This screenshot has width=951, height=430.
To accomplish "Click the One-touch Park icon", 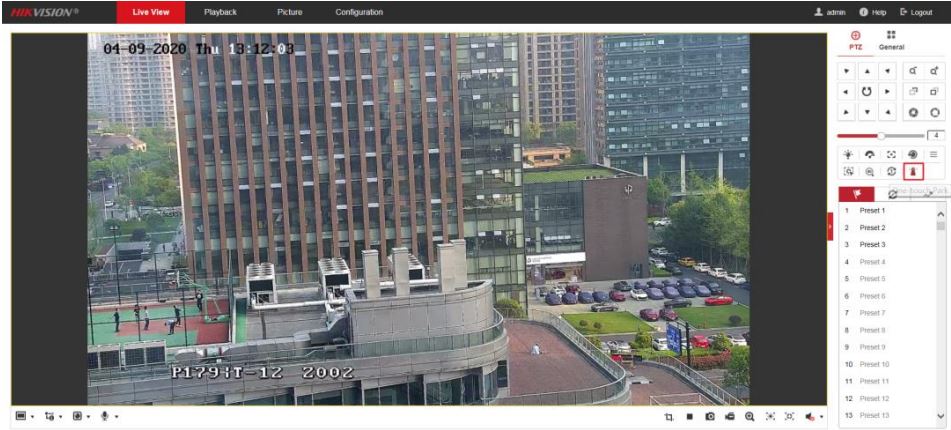I will point(913,172).
